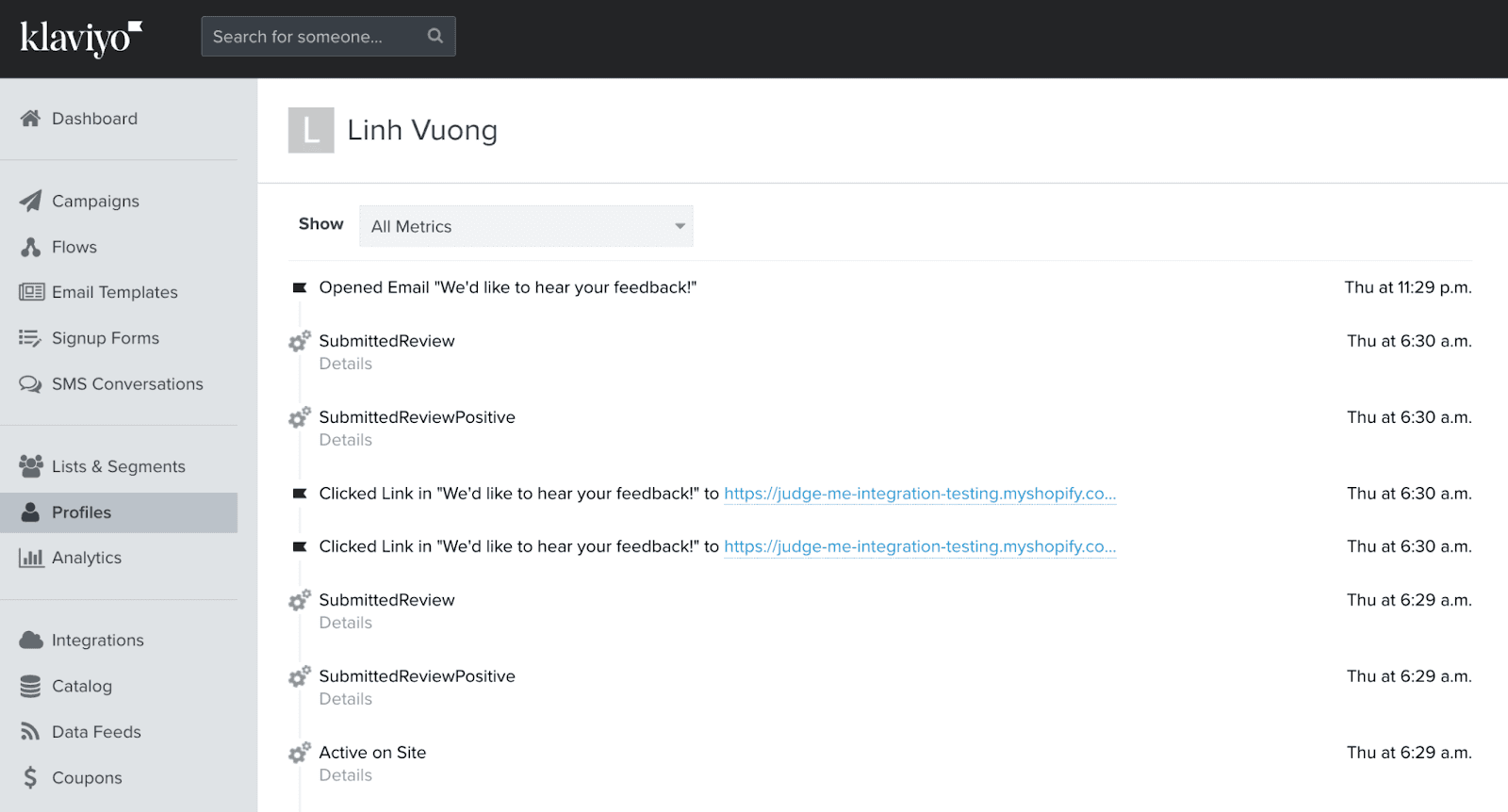Open the first judge-me-integration-testing link
1508x812 pixels.
[x=919, y=494]
